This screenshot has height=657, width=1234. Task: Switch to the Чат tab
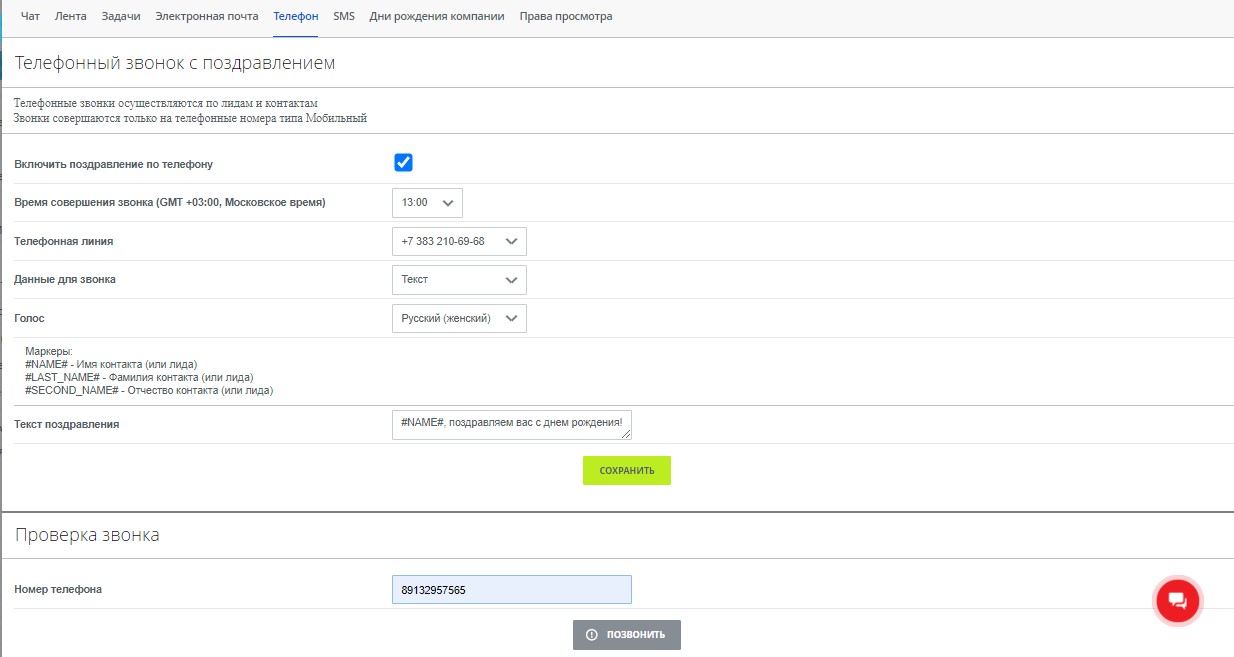pyautogui.click(x=30, y=16)
